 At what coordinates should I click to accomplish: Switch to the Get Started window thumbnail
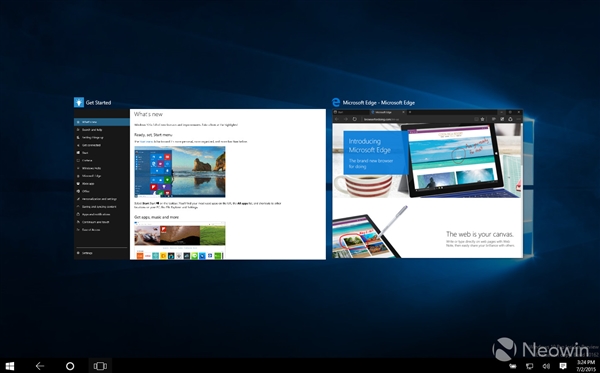[200, 184]
